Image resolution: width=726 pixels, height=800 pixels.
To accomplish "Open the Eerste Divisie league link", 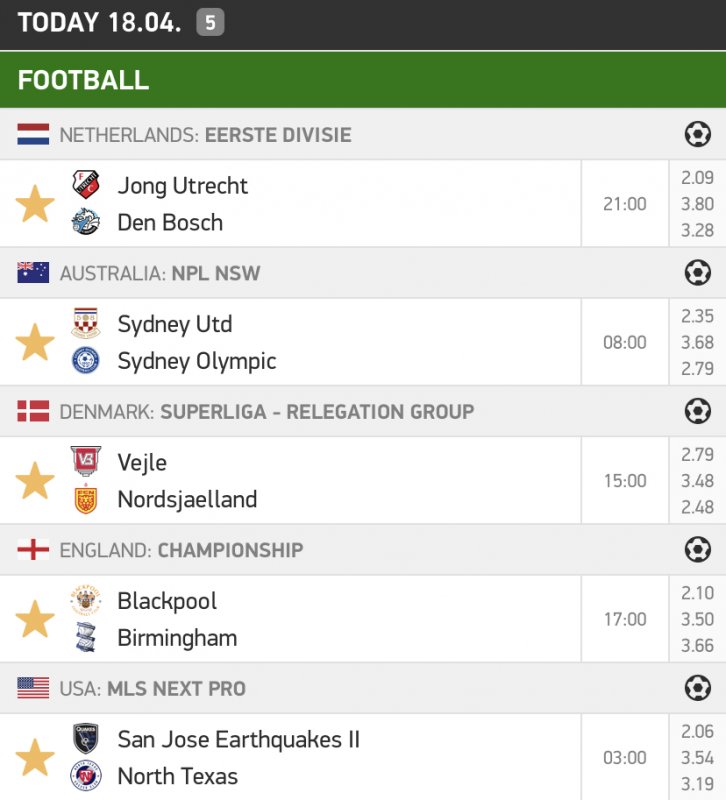I will 278,134.
